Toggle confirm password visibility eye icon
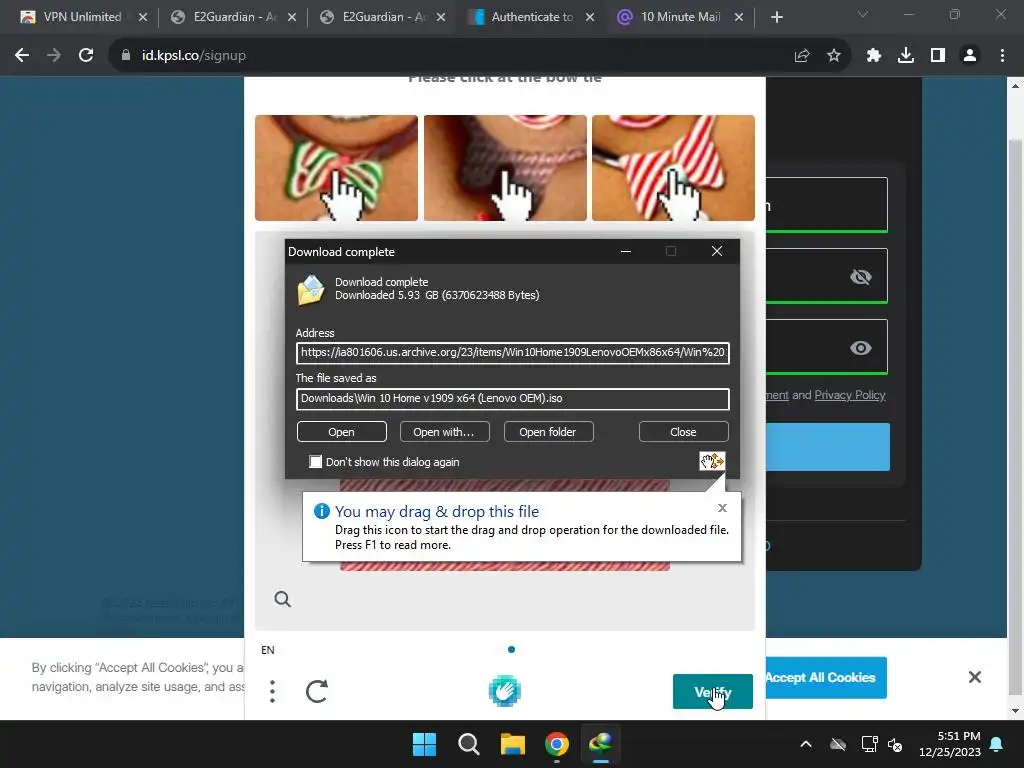This screenshot has height=768, width=1024. coord(860,348)
